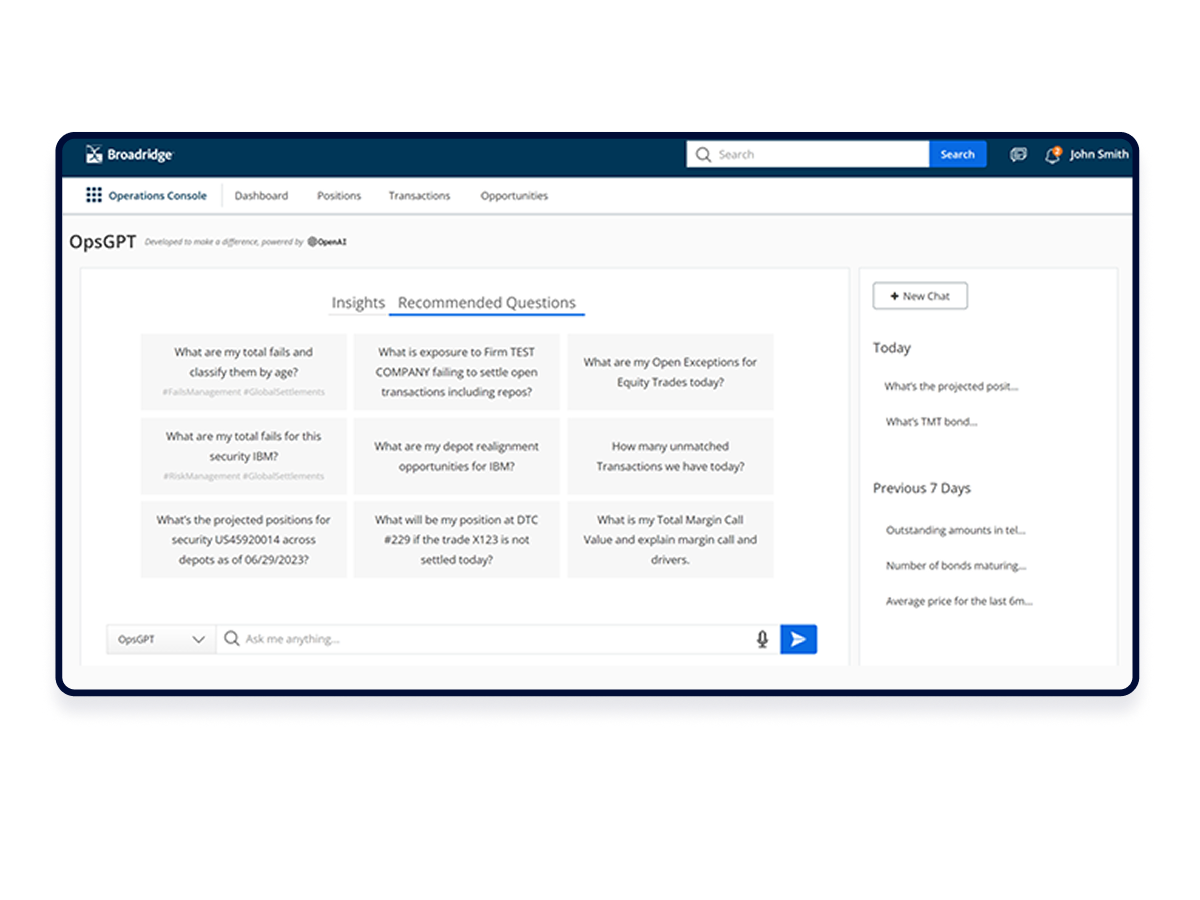
Task: Select the Recommended Questions tab
Action: click(487, 302)
